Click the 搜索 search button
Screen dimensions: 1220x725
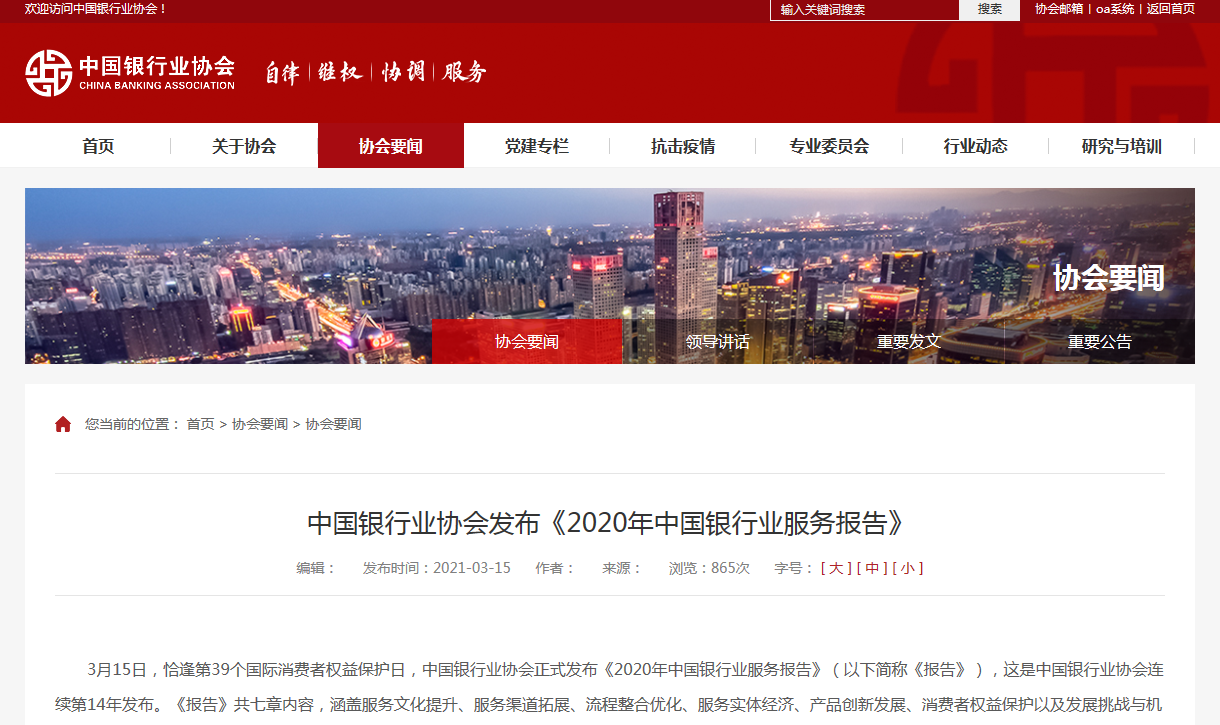pyautogui.click(x=990, y=10)
